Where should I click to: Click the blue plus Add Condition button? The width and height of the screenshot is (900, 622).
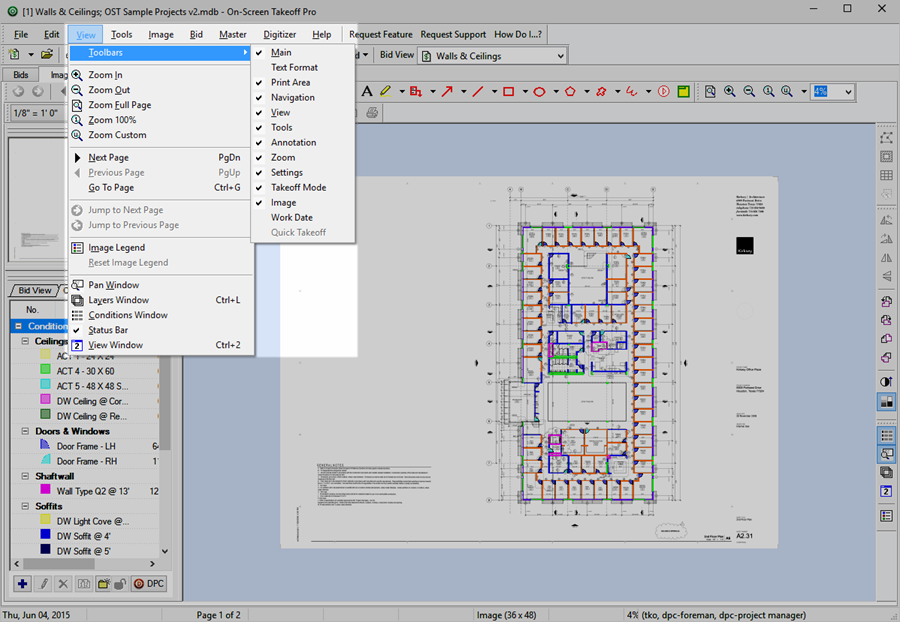click(x=22, y=584)
